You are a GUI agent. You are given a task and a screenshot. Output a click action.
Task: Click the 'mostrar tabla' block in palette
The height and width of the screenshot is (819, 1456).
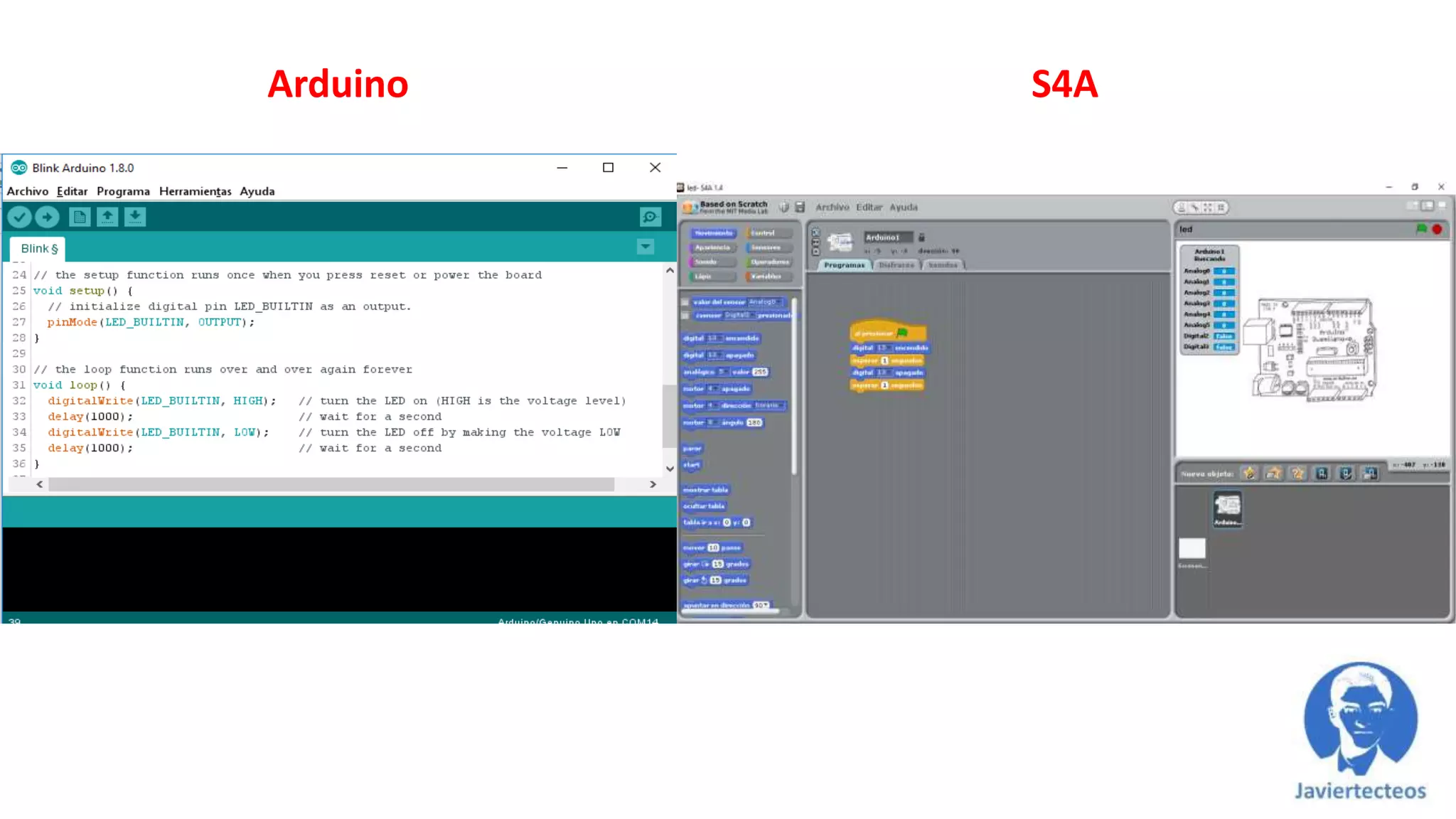click(705, 490)
